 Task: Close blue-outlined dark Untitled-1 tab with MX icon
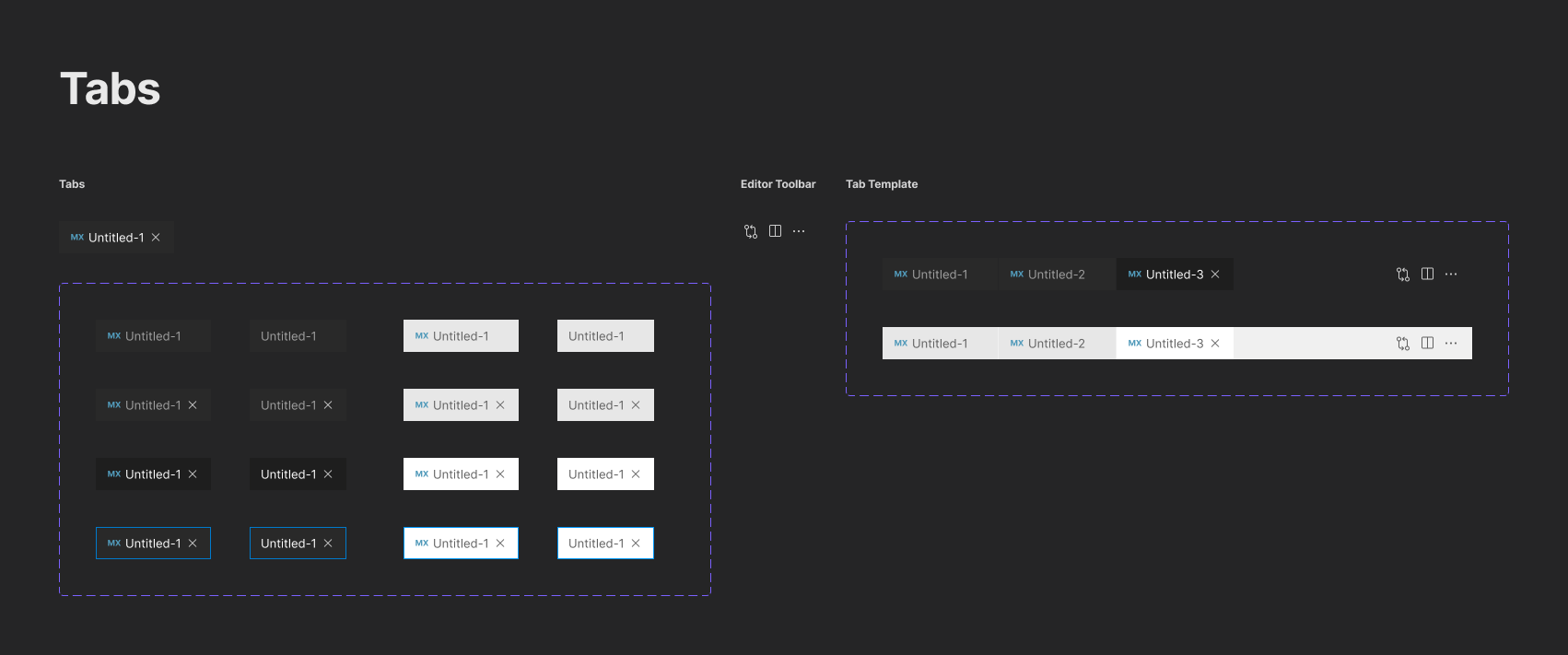(193, 544)
